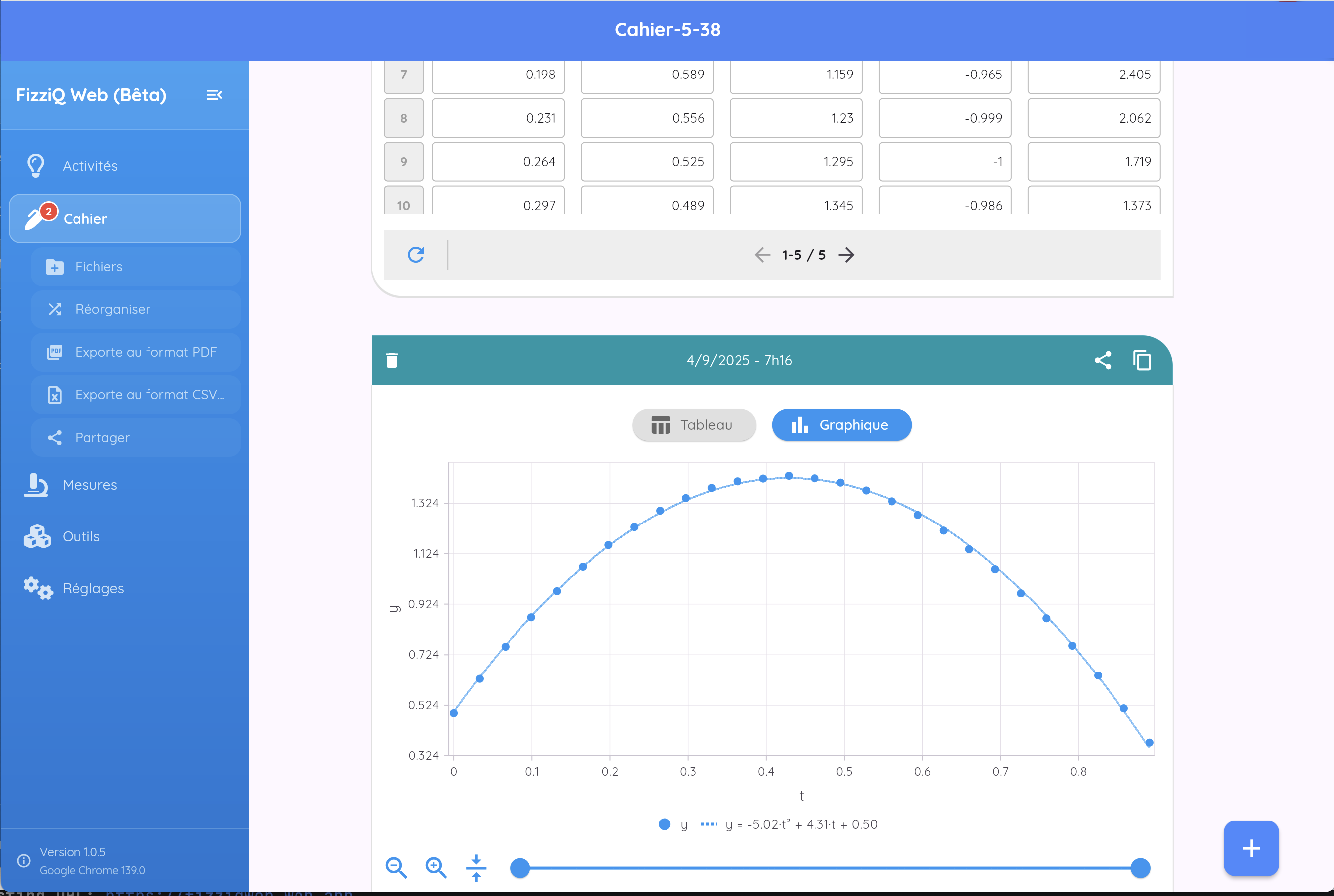The height and width of the screenshot is (896, 1334).
Task: Share the graph card
Action: point(1103,360)
